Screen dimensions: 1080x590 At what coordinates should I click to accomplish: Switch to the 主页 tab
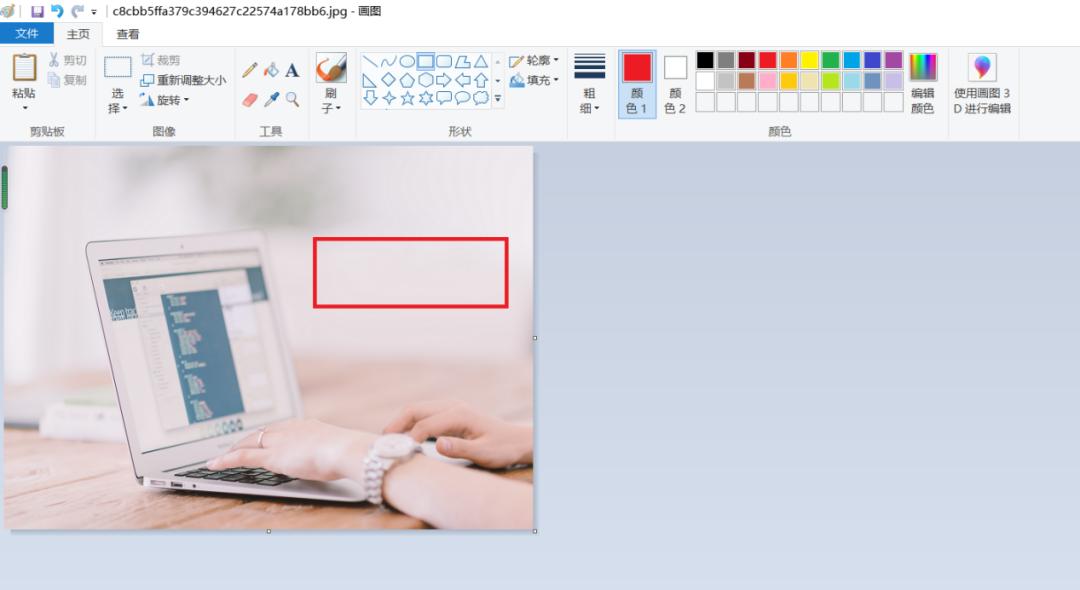pyautogui.click(x=78, y=34)
